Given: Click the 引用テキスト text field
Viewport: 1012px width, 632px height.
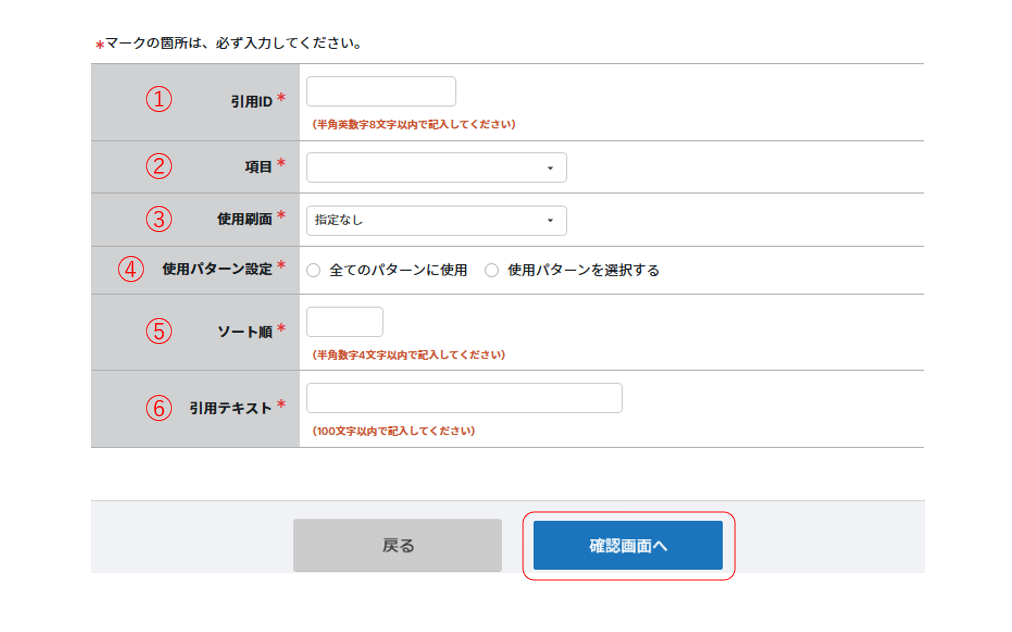Looking at the screenshot, I should click(x=464, y=398).
